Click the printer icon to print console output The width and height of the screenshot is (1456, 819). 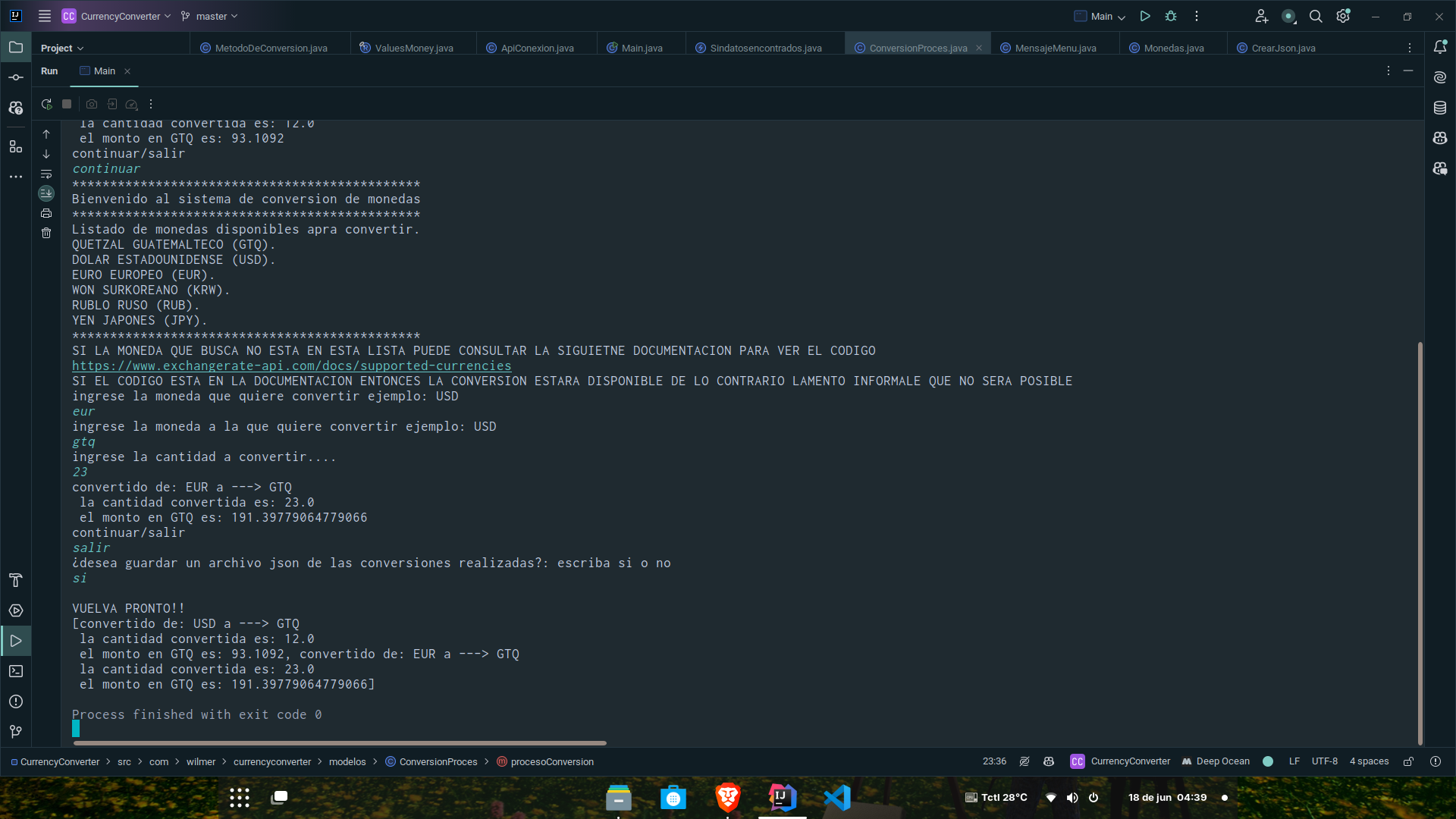point(46,213)
